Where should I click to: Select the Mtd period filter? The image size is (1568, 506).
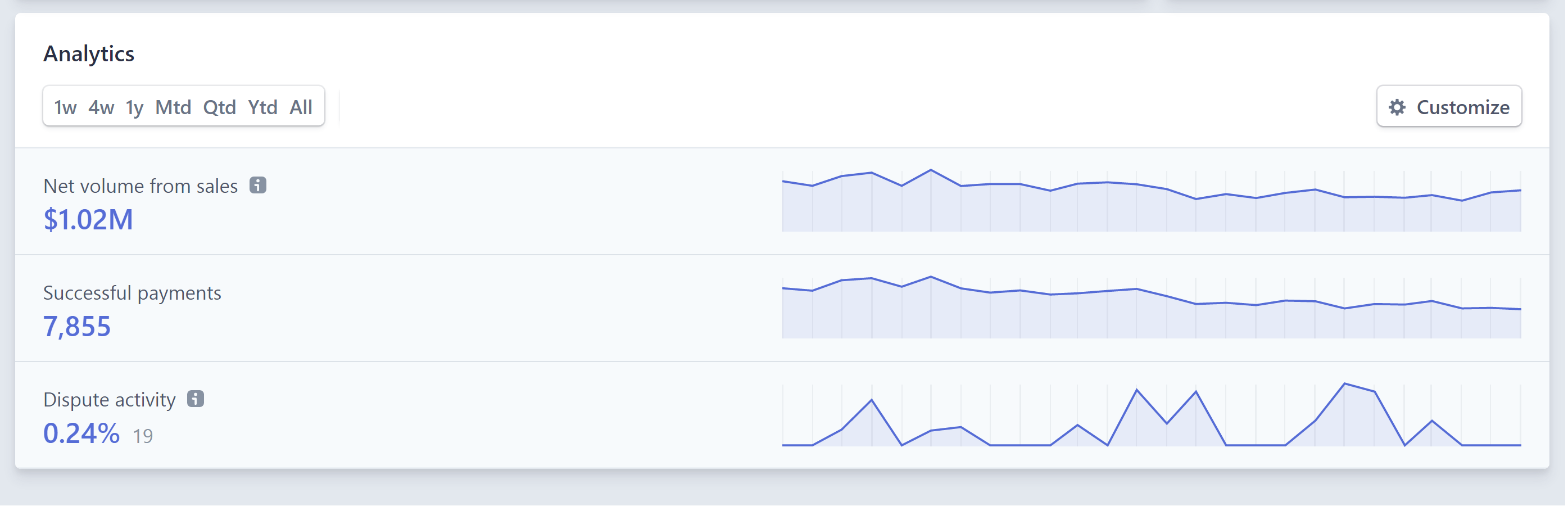tap(173, 107)
